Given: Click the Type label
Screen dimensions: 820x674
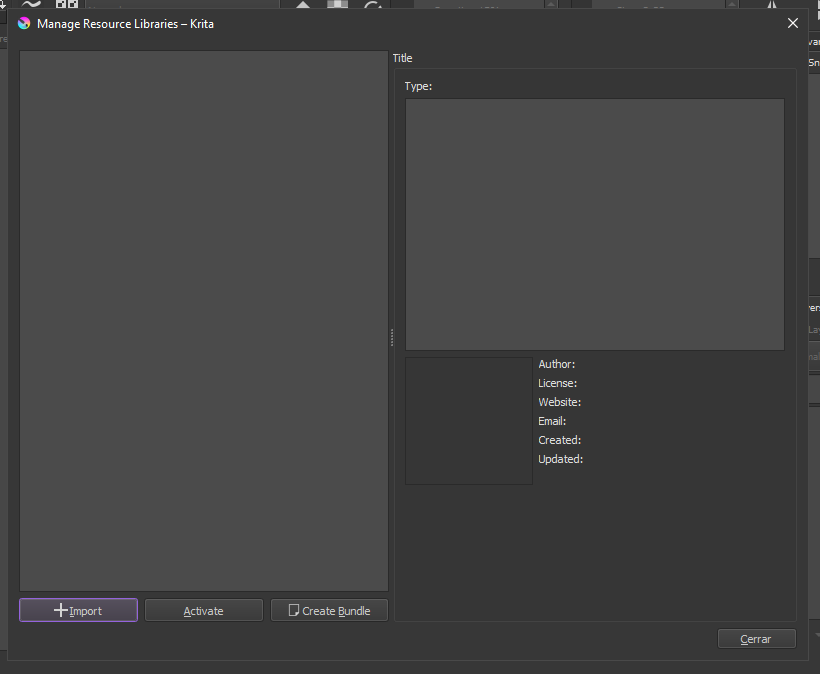Looking at the screenshot, I should [418, 86].
